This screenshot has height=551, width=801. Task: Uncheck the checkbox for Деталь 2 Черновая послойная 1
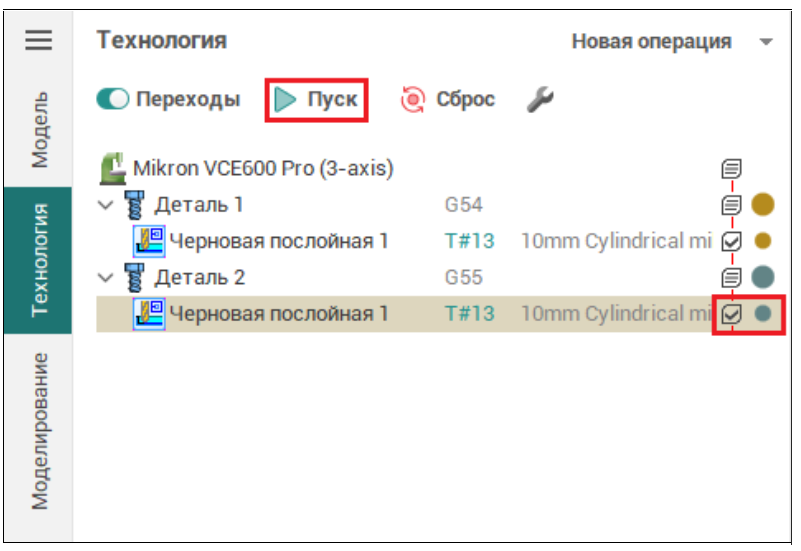click(731, 314)
